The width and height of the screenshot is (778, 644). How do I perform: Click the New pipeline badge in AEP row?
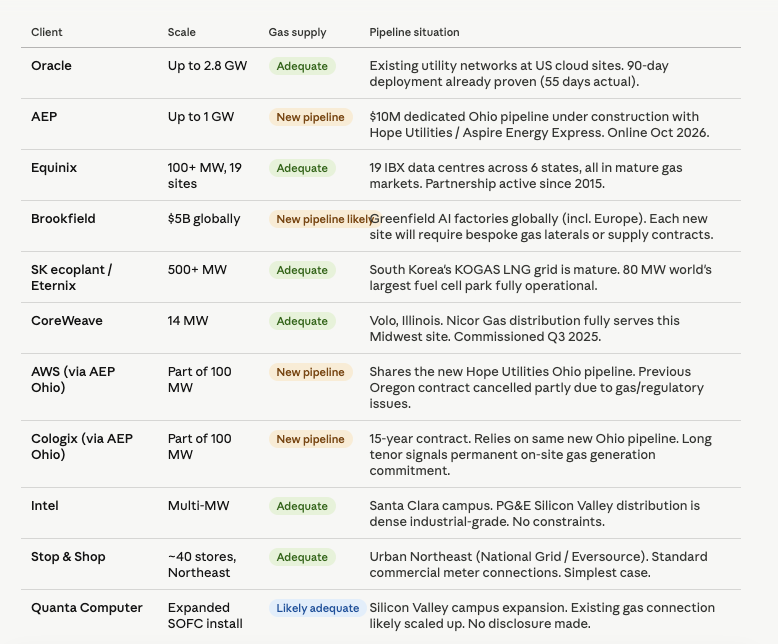point(311,117)
